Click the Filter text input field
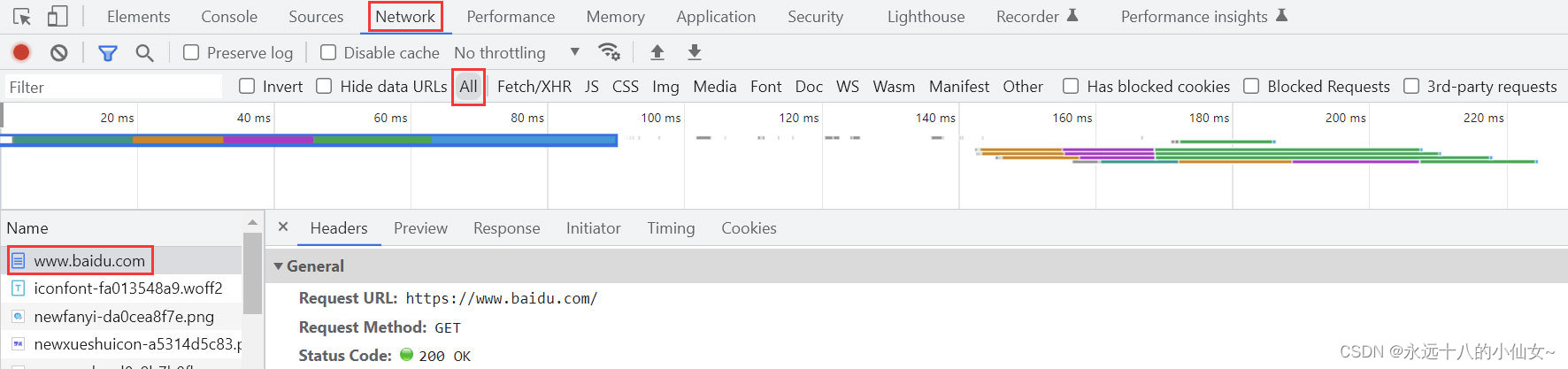 113,87
